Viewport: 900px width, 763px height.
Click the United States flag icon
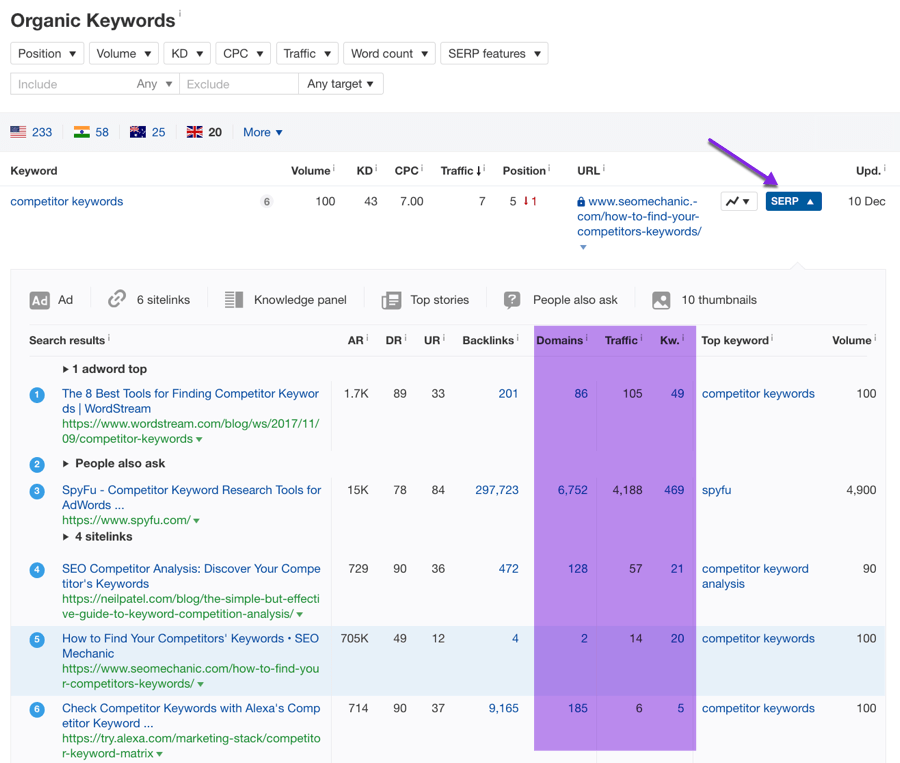pos(18,132)
